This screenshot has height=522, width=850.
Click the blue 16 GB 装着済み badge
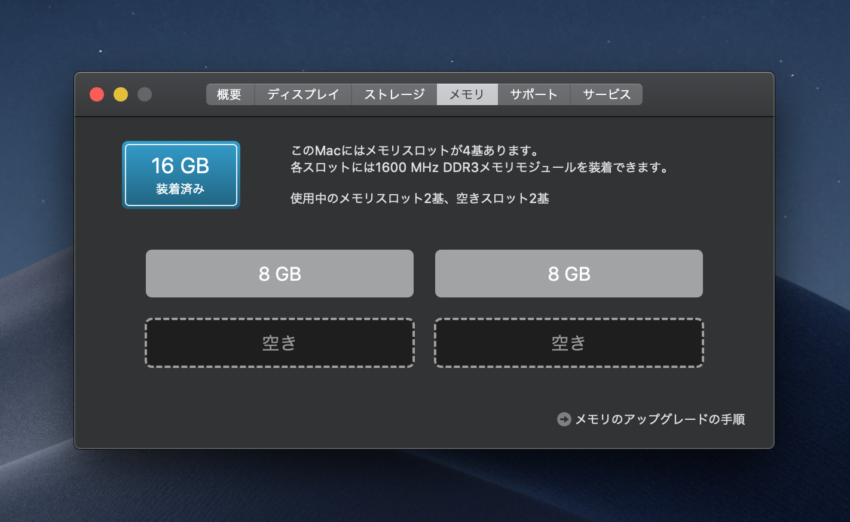click(x=181, y=174)
